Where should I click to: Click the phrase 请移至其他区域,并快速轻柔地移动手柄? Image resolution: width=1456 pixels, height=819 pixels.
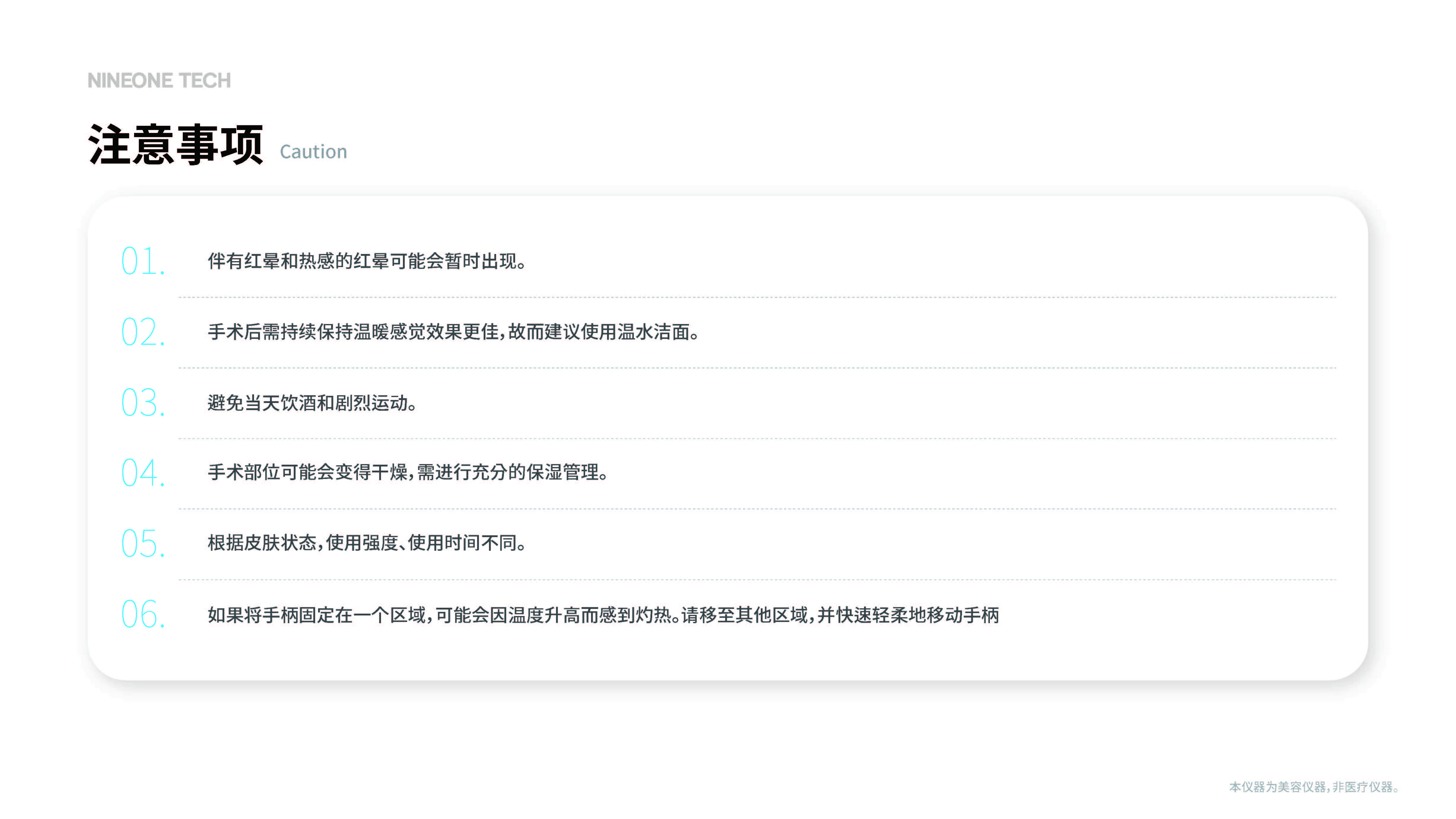pyautogui.click(x=840, y=615)
